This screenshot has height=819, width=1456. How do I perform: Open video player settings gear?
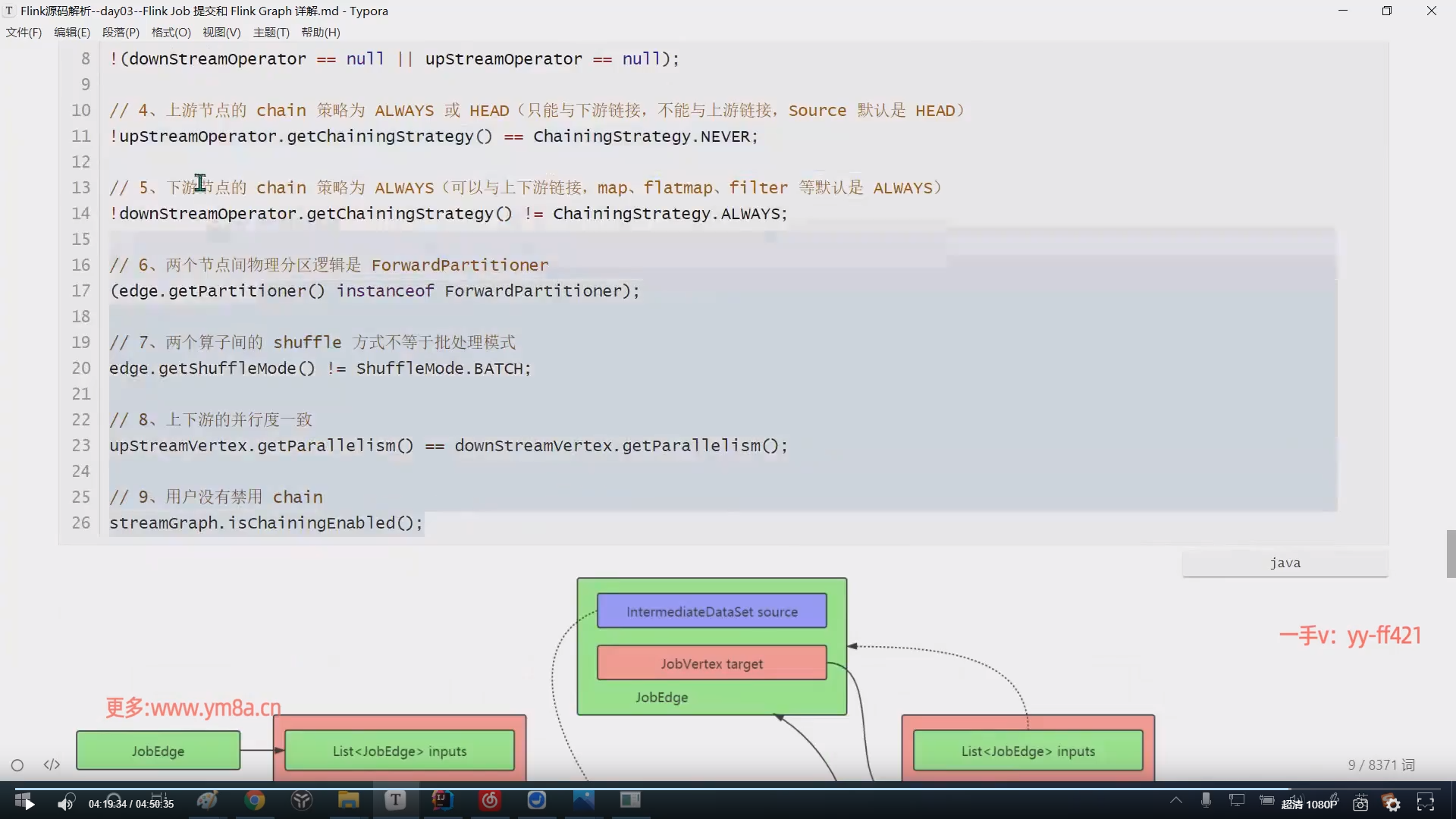(x=1392, y=803)
